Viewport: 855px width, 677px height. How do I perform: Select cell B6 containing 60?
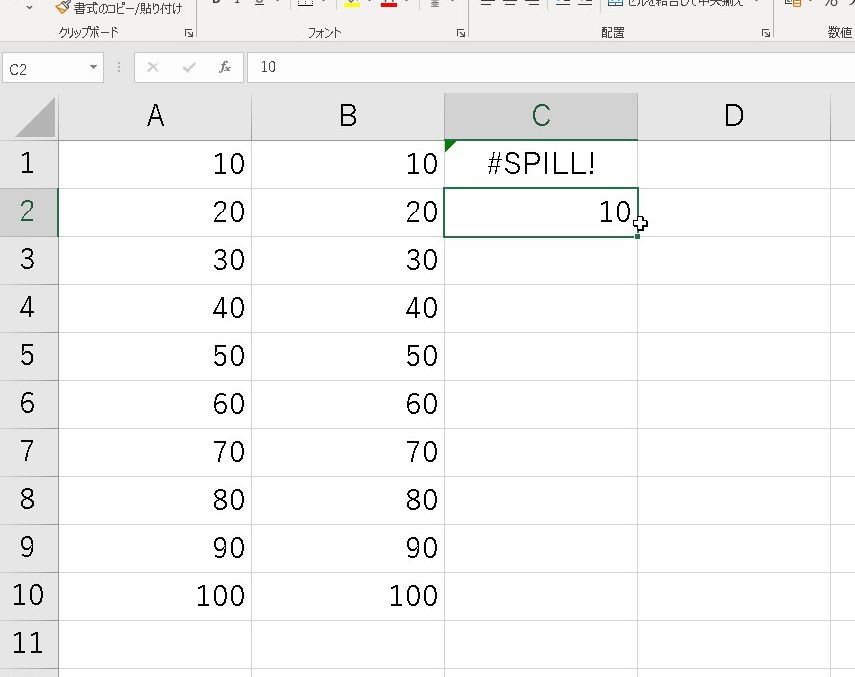(x=348, y=404)
